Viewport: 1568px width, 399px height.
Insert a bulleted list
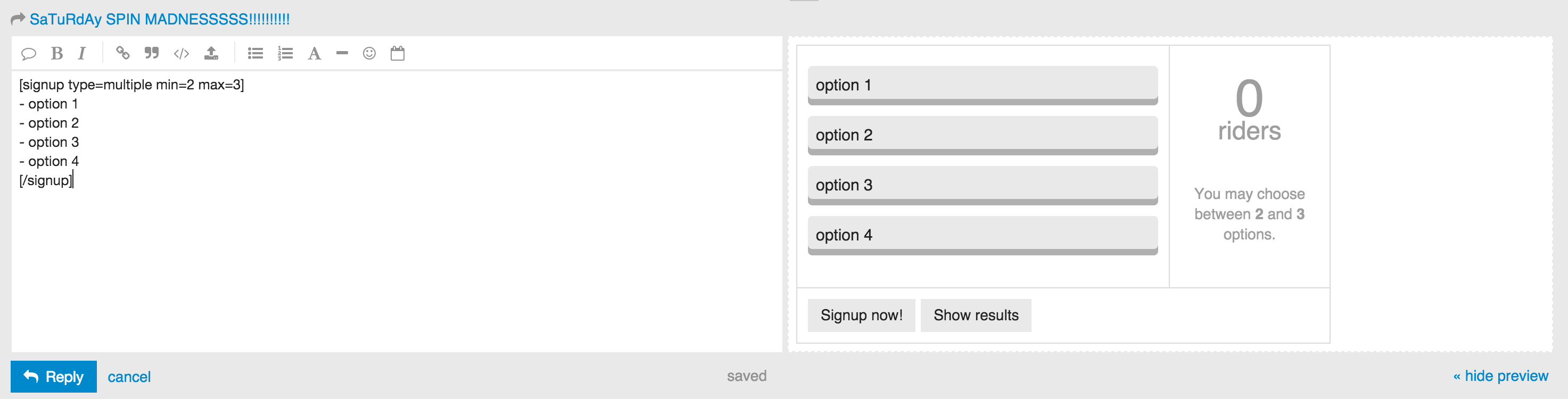[255, 54]
